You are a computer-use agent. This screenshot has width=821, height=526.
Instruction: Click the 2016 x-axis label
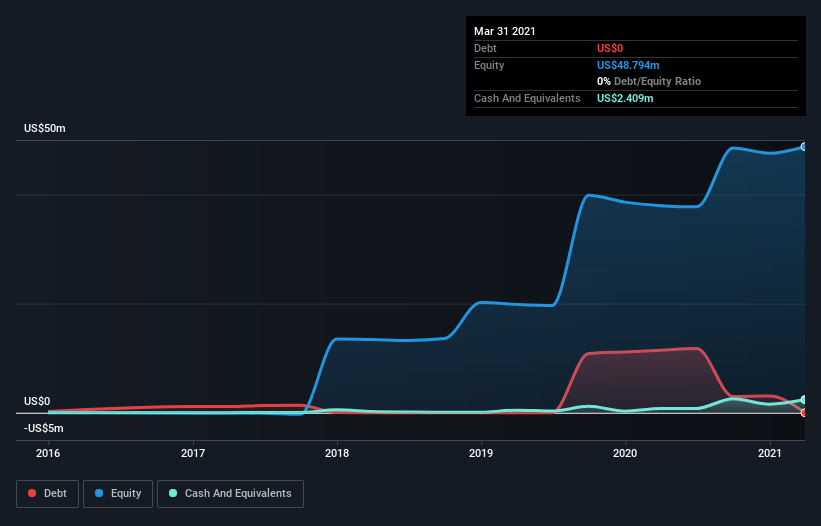click(x=48, y=453)
